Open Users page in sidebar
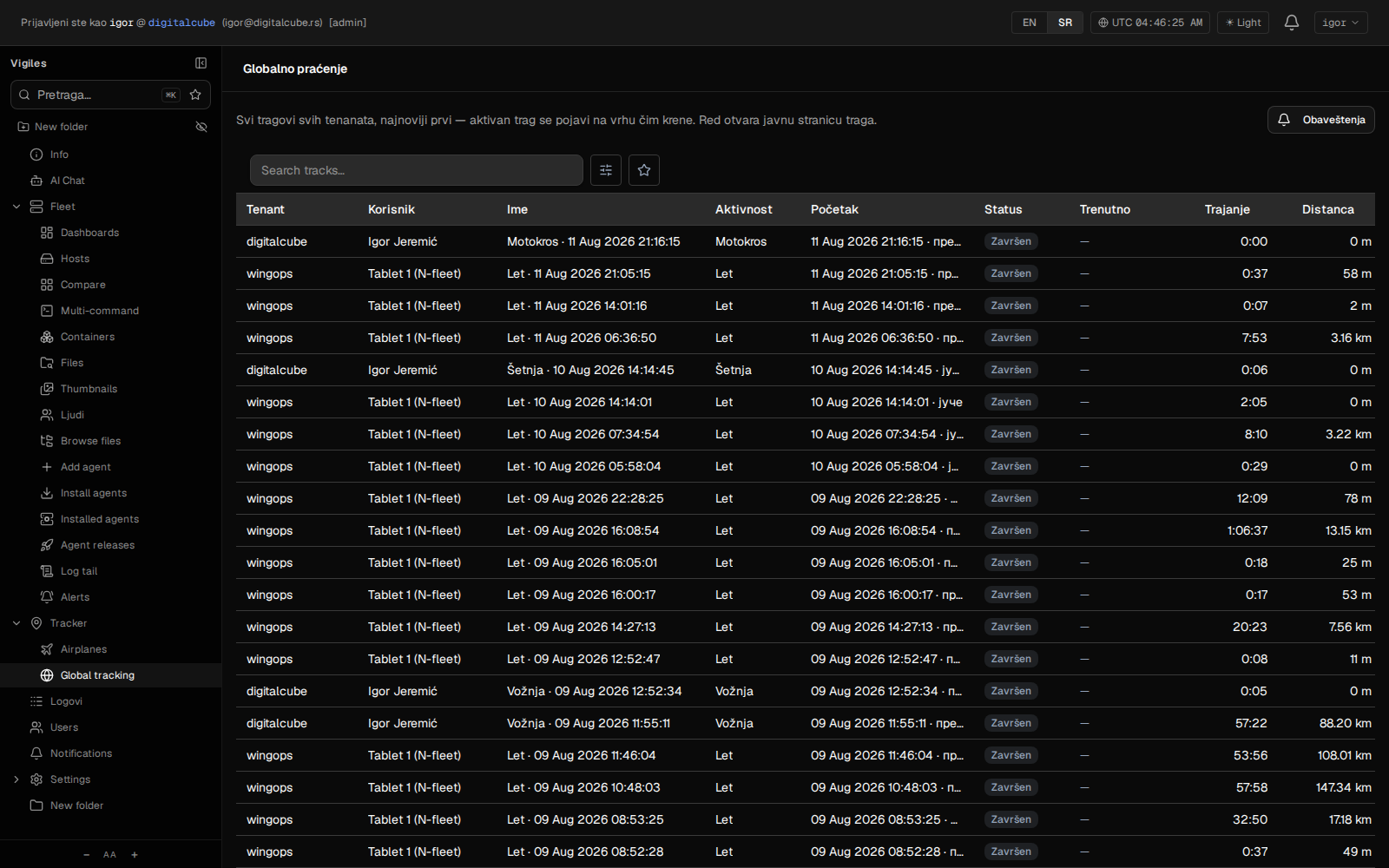The height and width of the screenshot is (868, 1389). click(x=63, y=727)
